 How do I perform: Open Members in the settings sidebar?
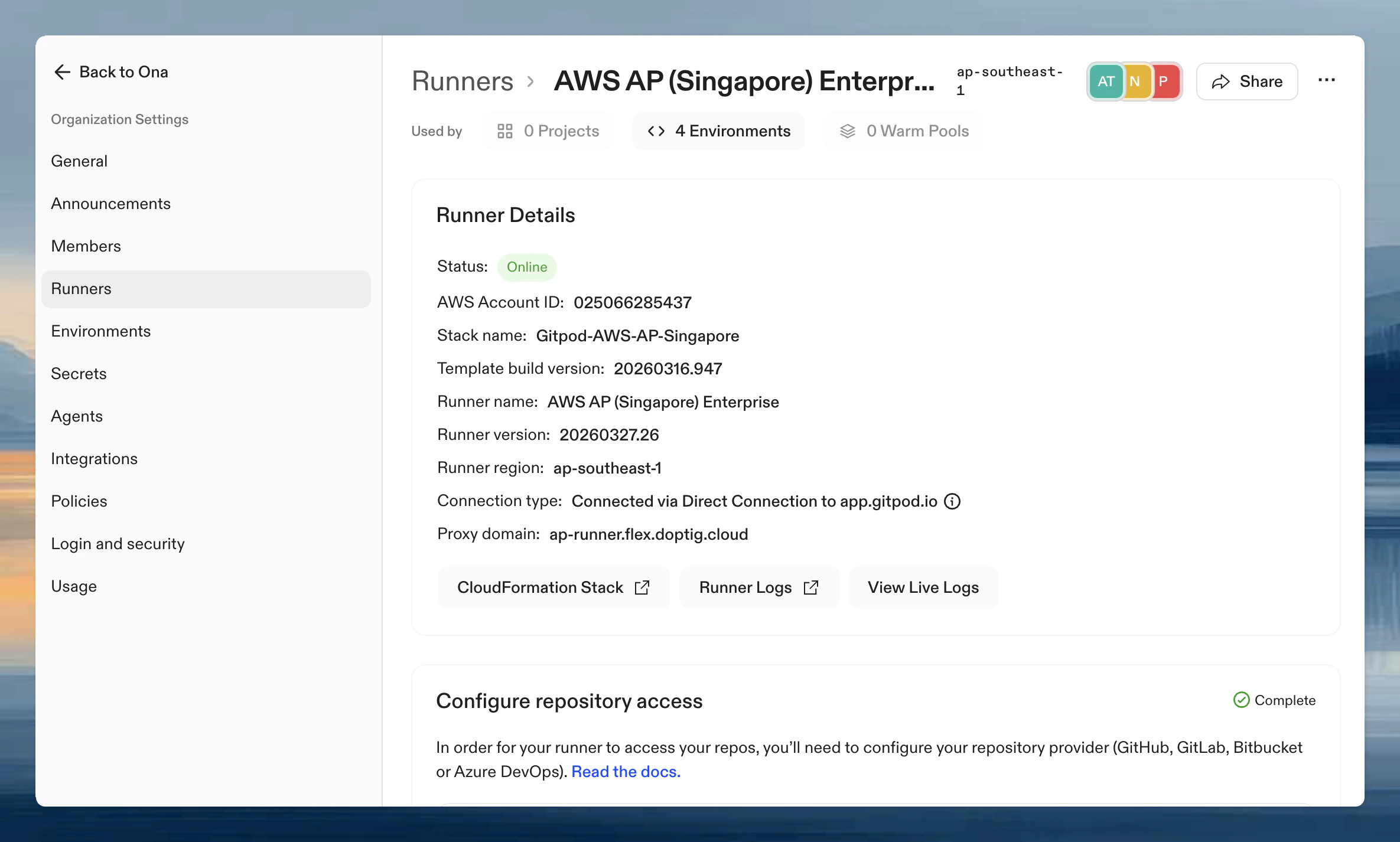click(86, 246)
